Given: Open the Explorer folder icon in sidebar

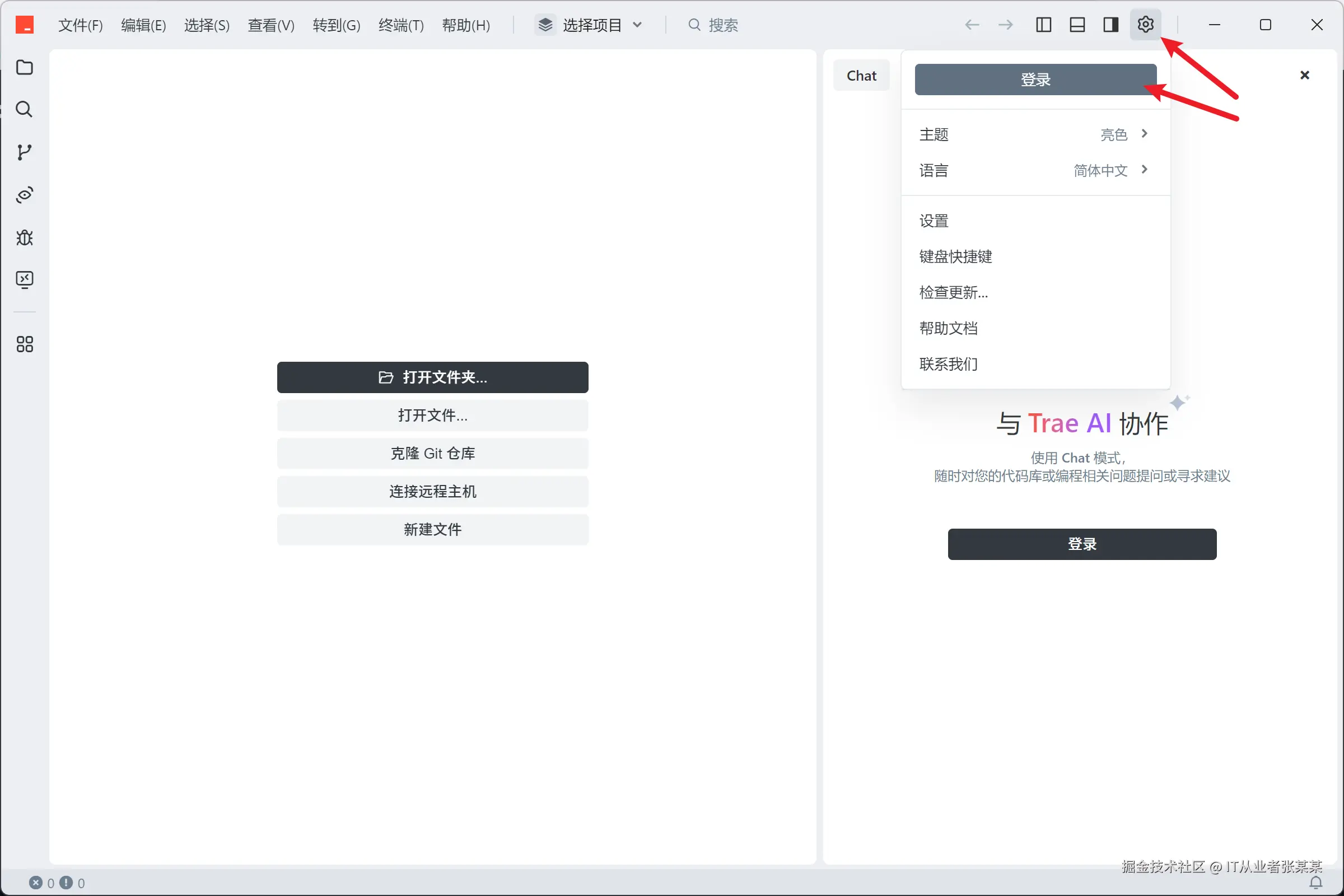Looking at the screenshot, I should [24, 67].
